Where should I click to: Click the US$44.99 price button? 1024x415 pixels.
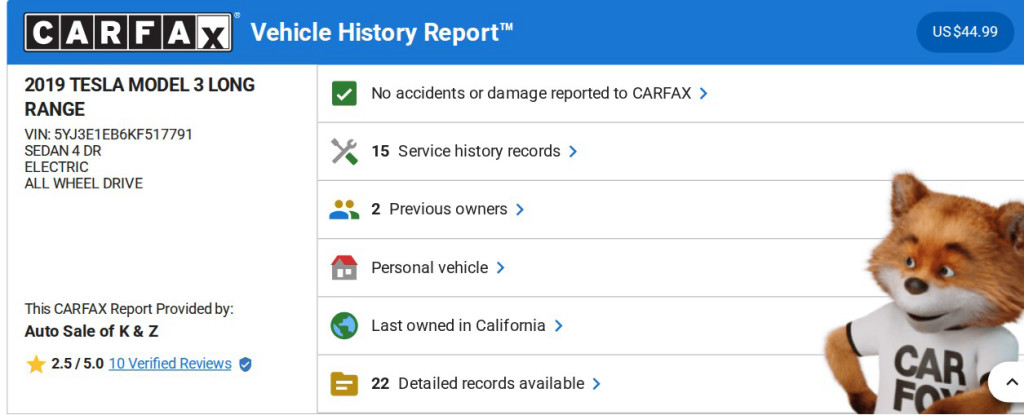(x=965, y=32)
